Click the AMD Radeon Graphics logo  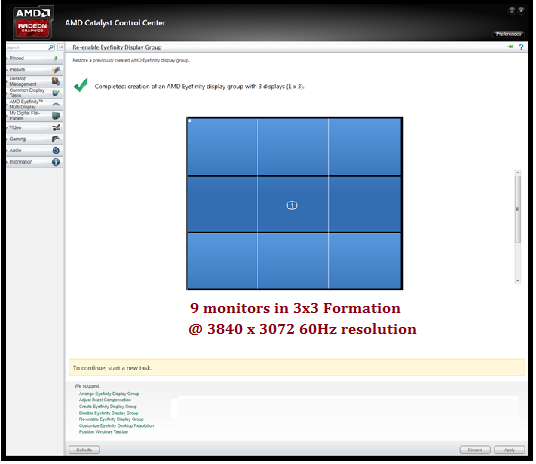[x=33, y=22]
